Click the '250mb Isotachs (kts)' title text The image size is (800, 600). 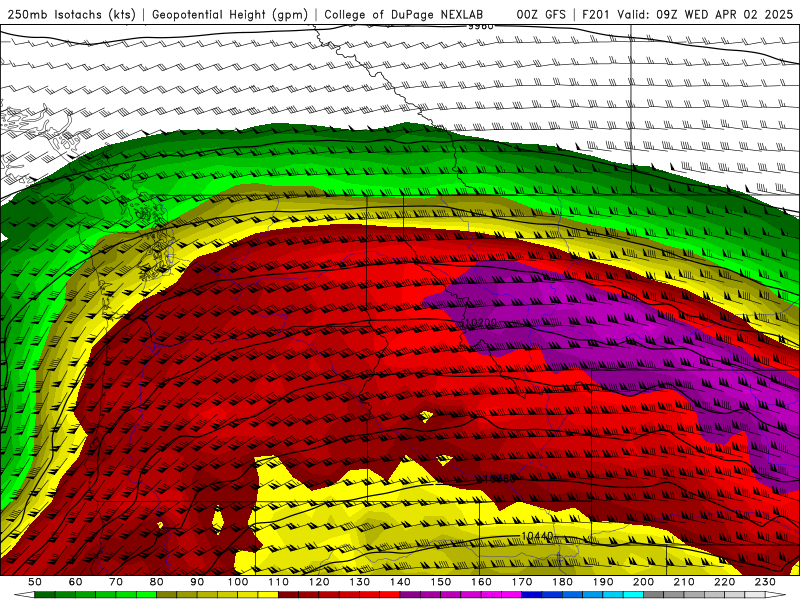pyautogui.click(x=71, y=15)
